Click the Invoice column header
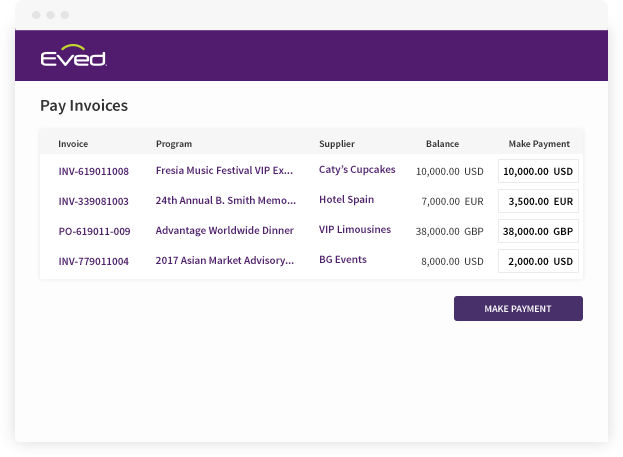Image resolution: width=623 pixels, height=457 pixels. click(x=73, y=144)
